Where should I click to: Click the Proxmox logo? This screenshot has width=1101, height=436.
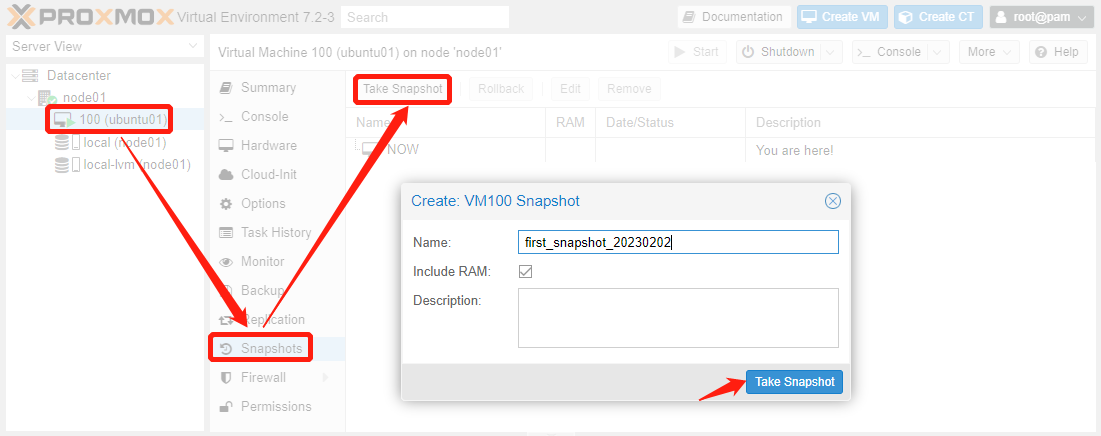pyautogui.click(x=91, y=16)
